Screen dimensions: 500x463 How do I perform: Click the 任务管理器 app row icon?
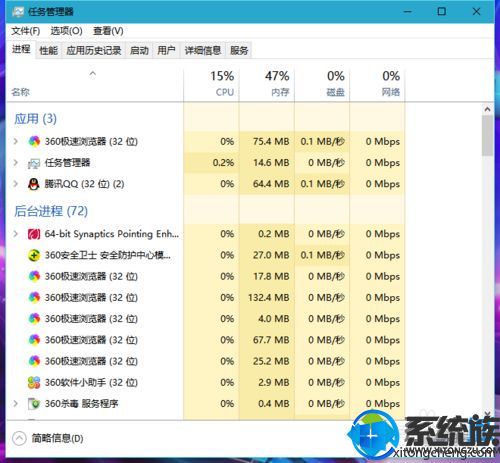click(34, 163)
